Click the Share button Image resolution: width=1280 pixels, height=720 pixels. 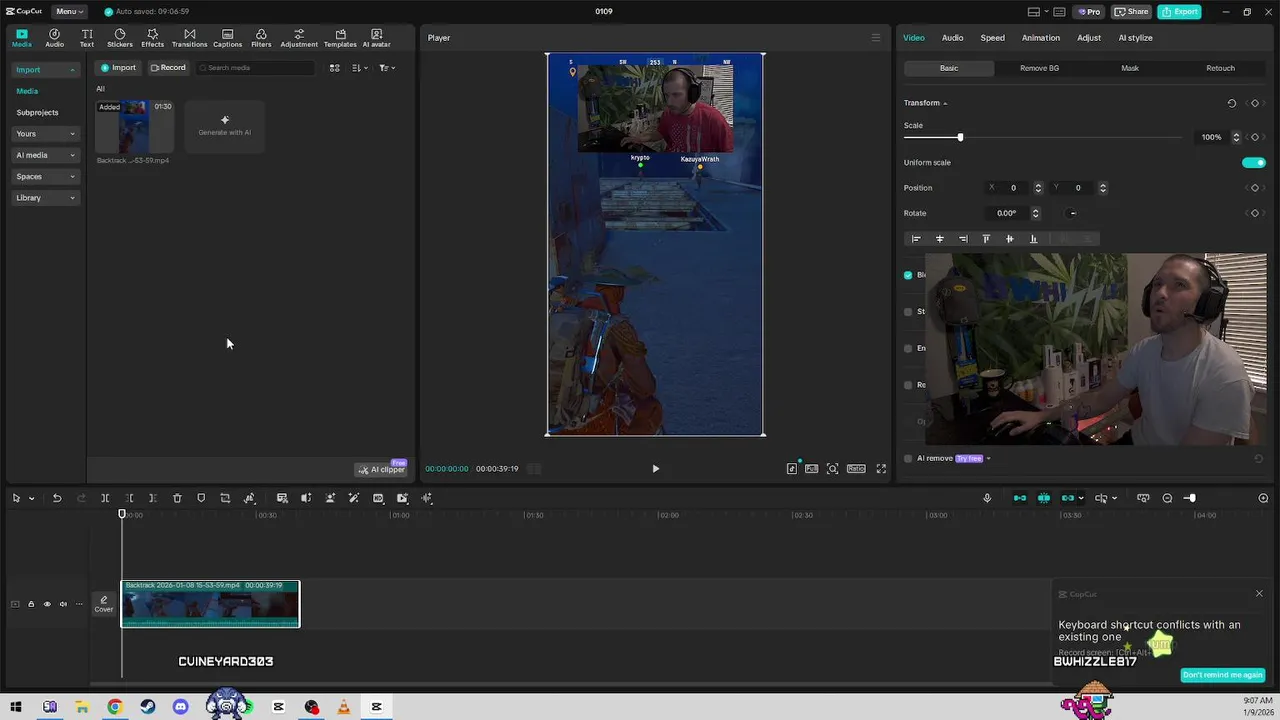click(x=1131, y=11)
